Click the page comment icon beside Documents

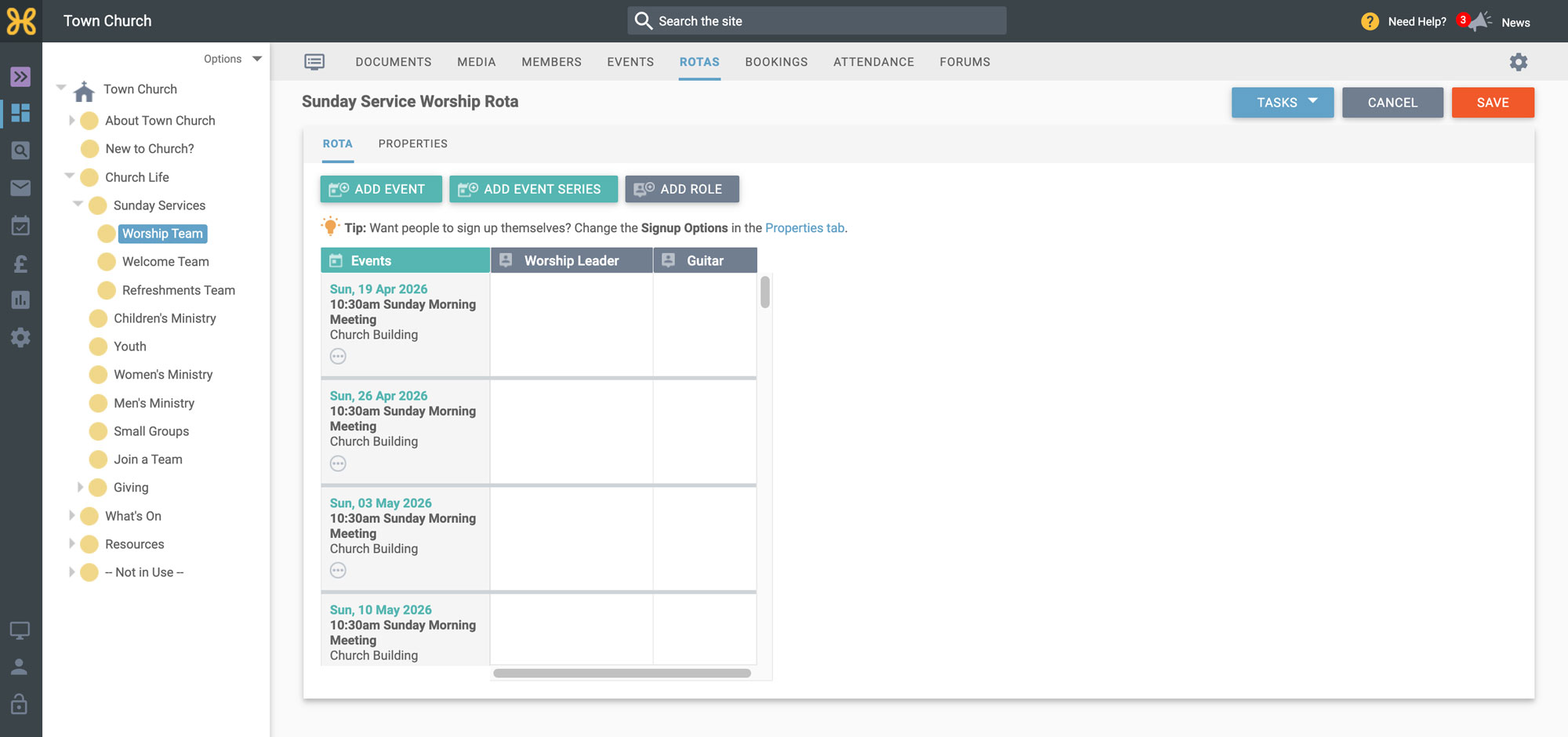click(x=314, y=62)
